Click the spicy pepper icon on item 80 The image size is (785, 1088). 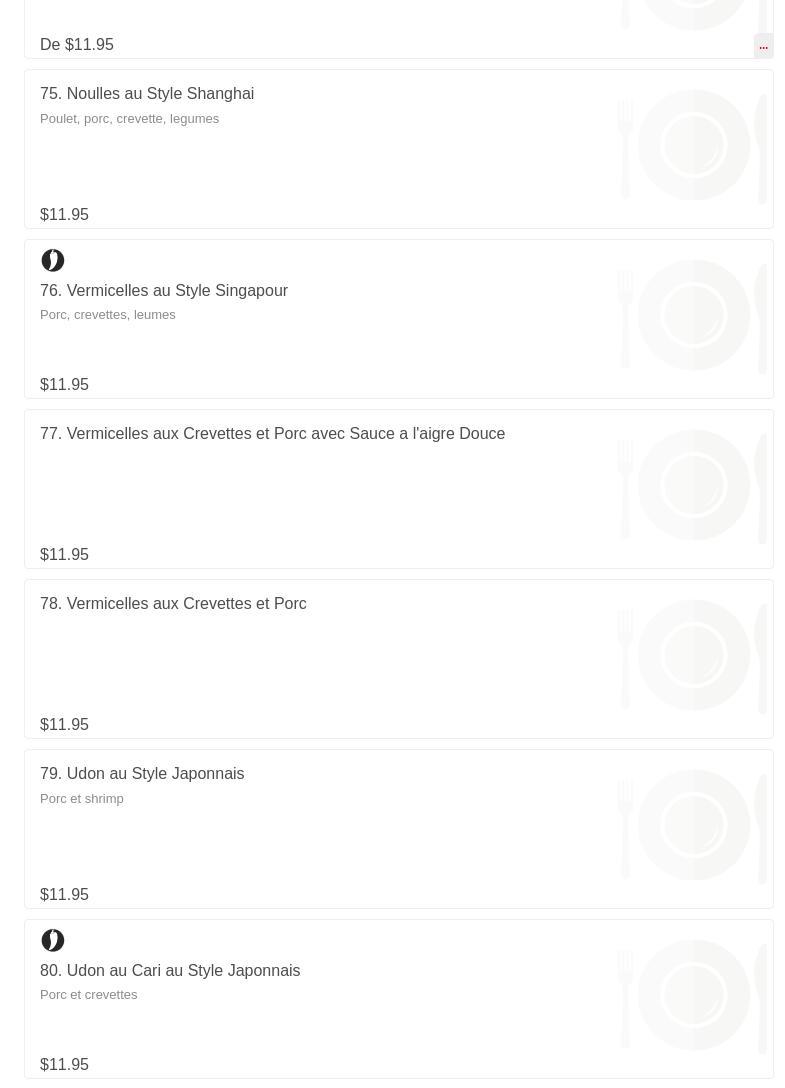point(53,940)
